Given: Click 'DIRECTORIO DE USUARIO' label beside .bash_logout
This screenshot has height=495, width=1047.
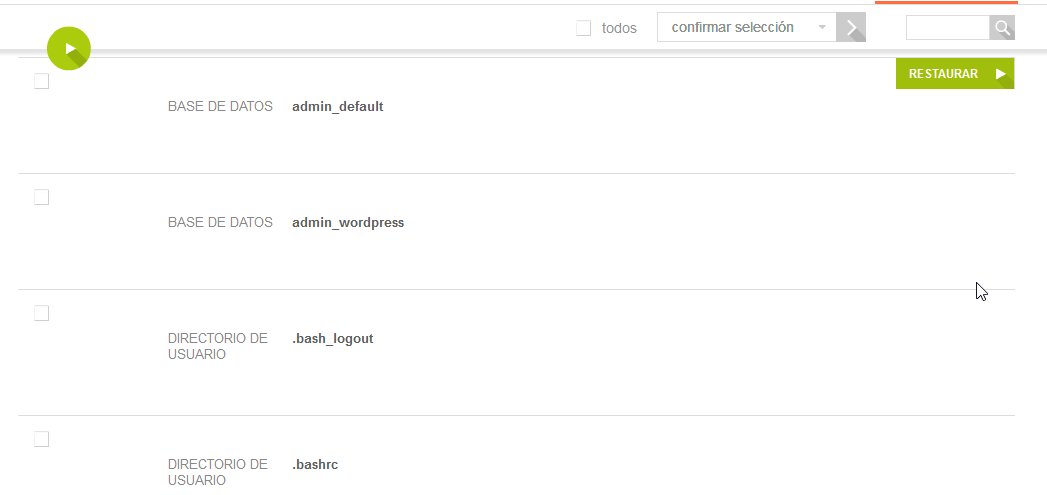Looking at the screenshot, I should [x=218, y=347].
